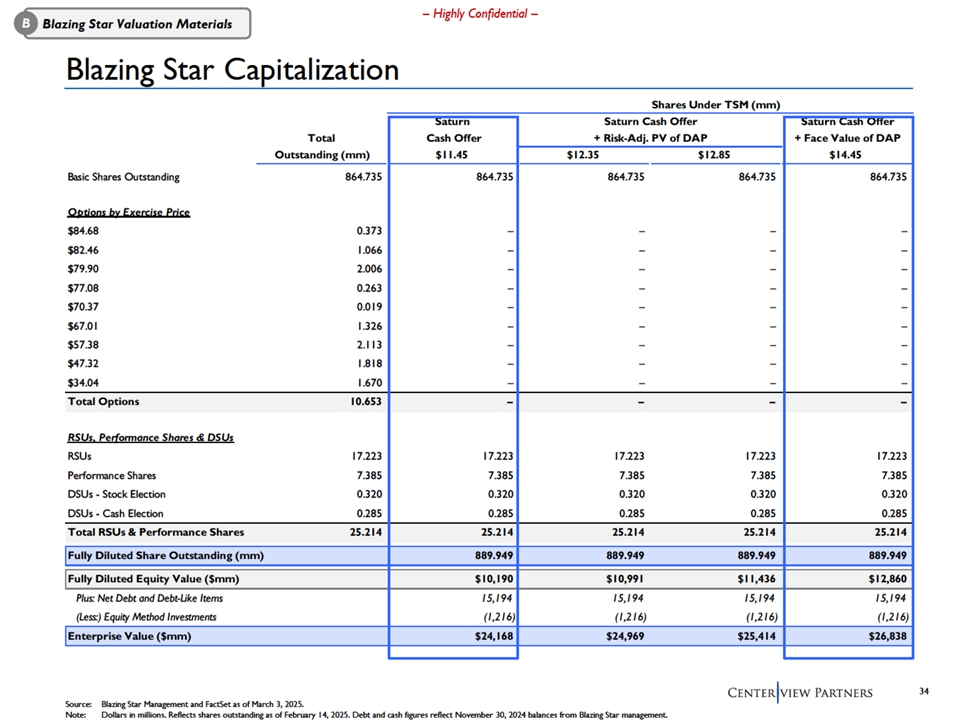Select the Fully Diluted Share Outstanding row label
The image size is (960, 720).
(x=166, y=554)
